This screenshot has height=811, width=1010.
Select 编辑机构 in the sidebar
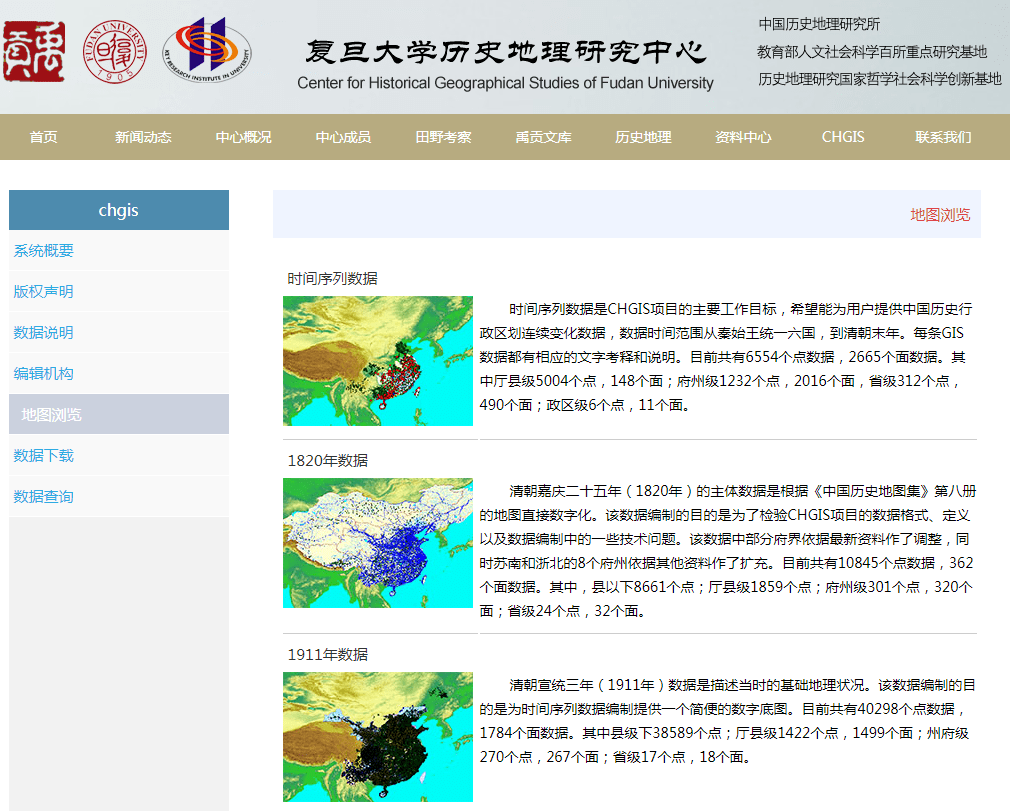click(x=119, y=374)
